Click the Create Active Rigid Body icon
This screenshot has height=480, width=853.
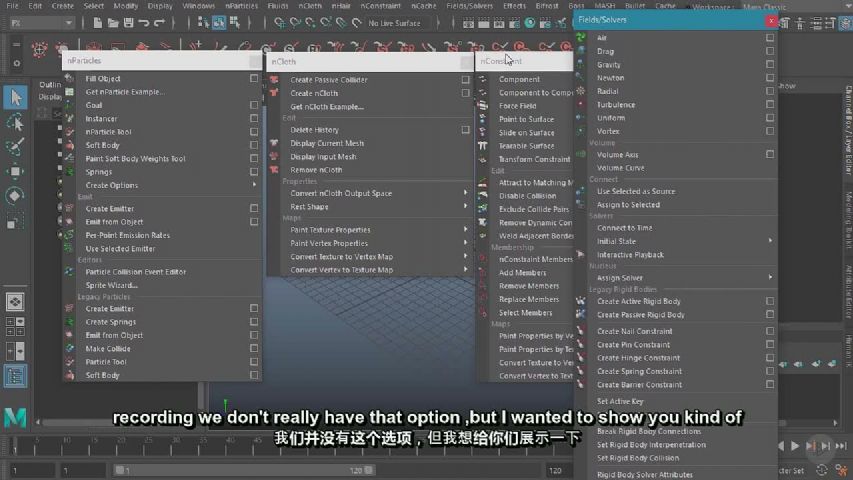pos(581,301)
